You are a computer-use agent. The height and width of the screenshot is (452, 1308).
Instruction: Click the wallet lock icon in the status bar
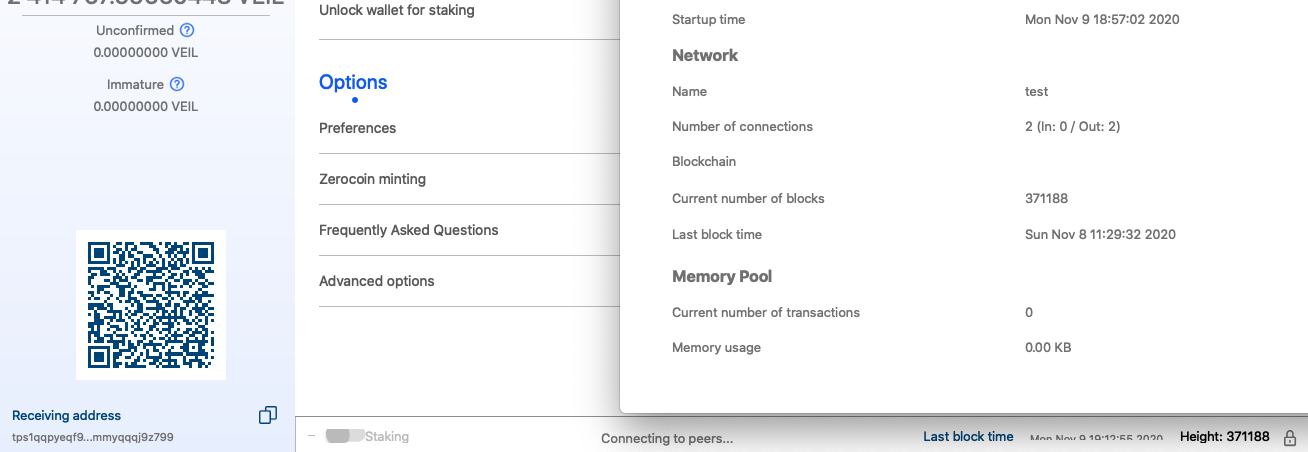point(1290,437)
